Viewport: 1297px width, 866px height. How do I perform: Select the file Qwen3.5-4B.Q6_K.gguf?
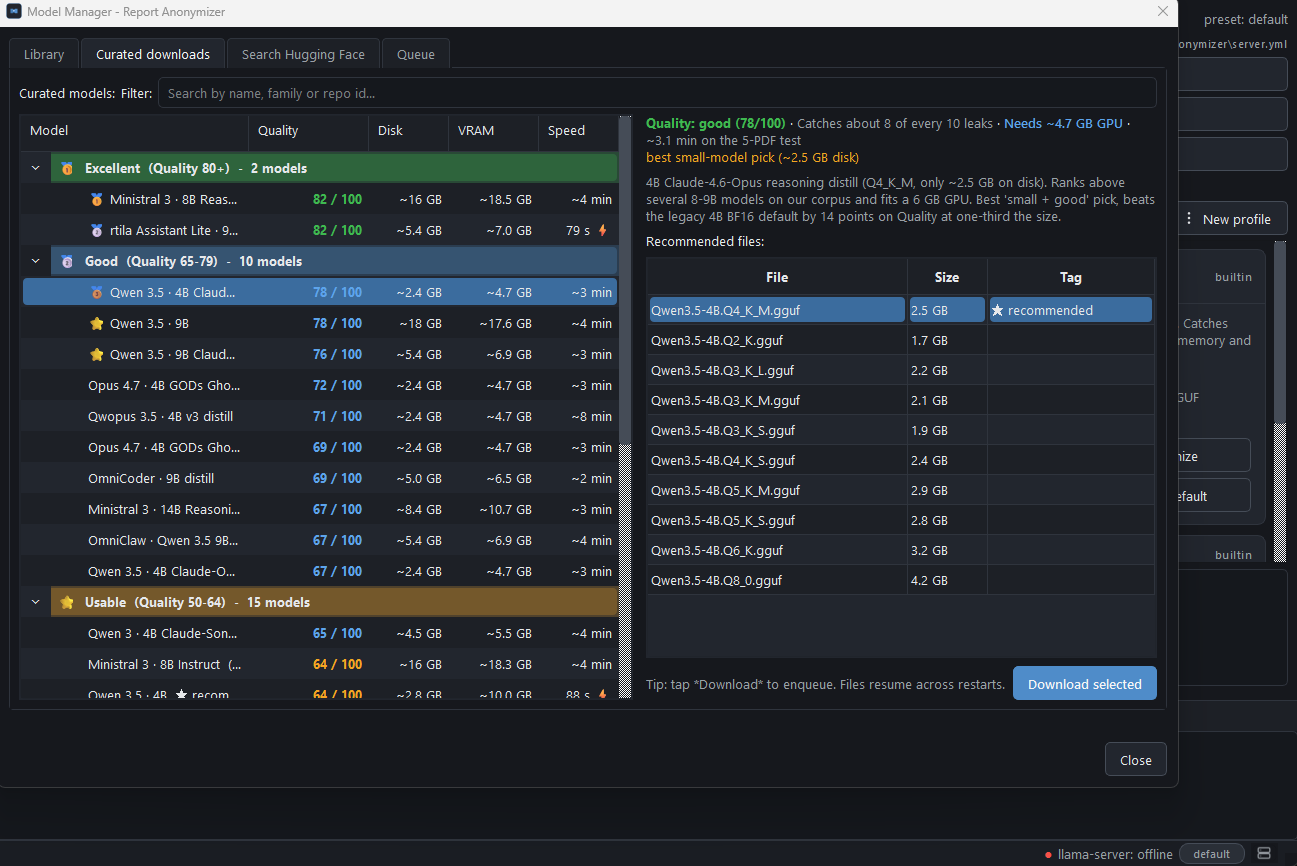(777, 550)
